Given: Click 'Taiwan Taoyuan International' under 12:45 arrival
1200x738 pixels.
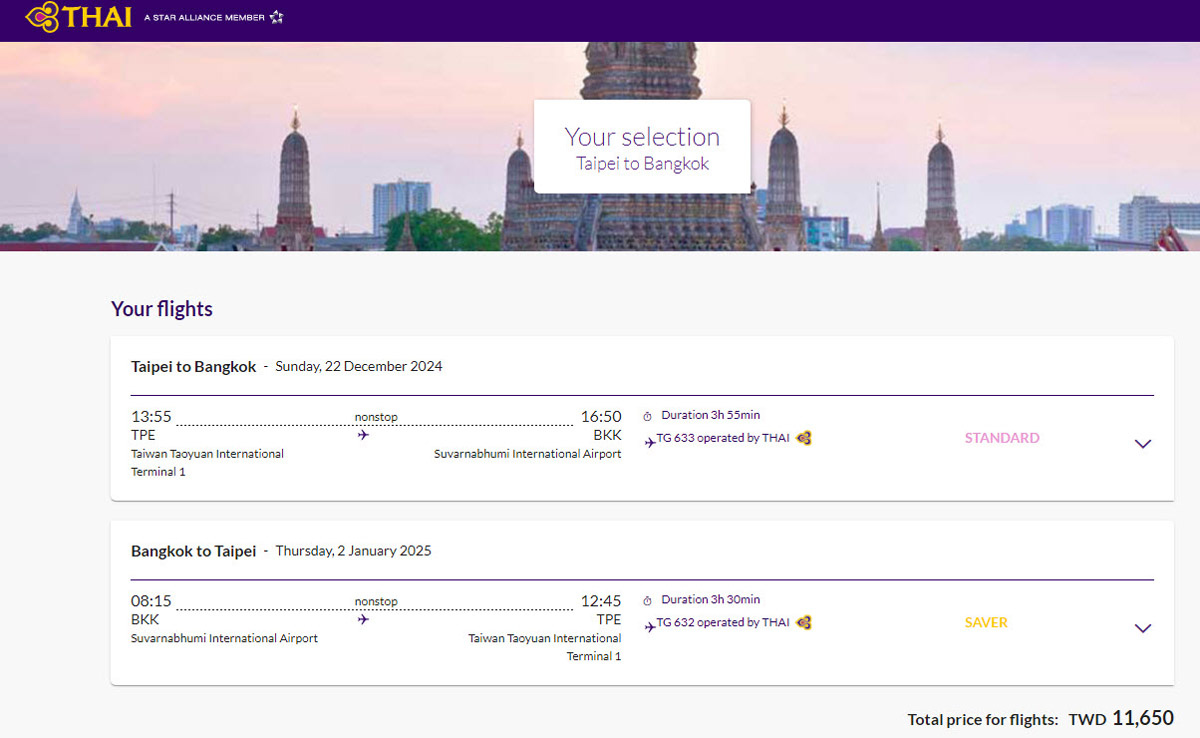Looking at the screenshot, I should 545,638.
